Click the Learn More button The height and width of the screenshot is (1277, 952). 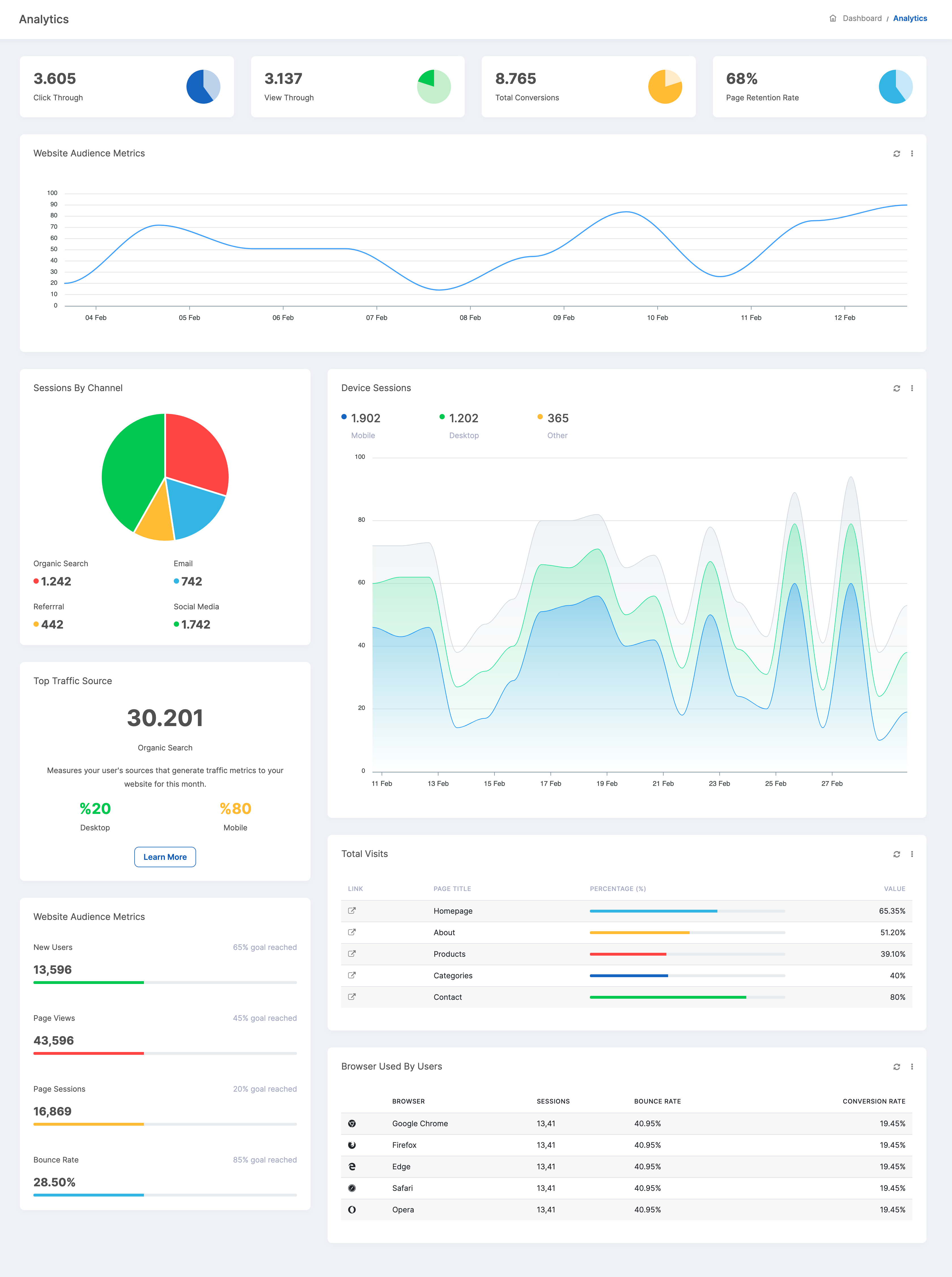[x=165, y=857]
